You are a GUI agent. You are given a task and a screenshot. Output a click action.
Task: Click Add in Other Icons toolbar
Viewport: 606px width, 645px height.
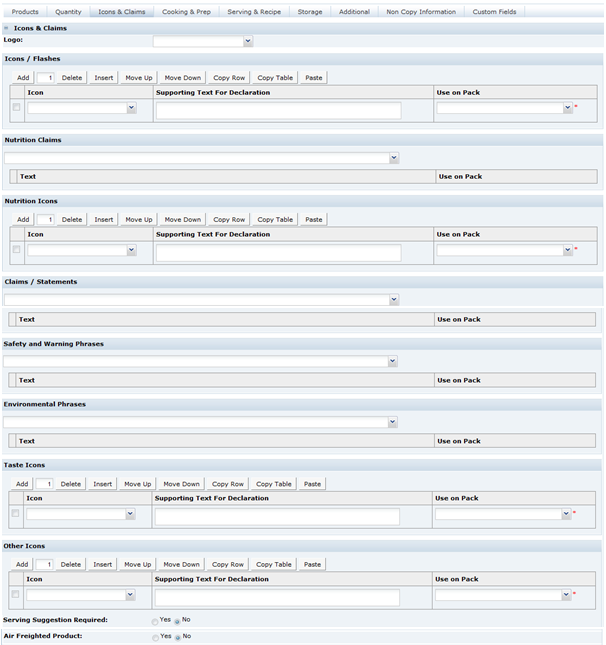click(x=22, y=565)
